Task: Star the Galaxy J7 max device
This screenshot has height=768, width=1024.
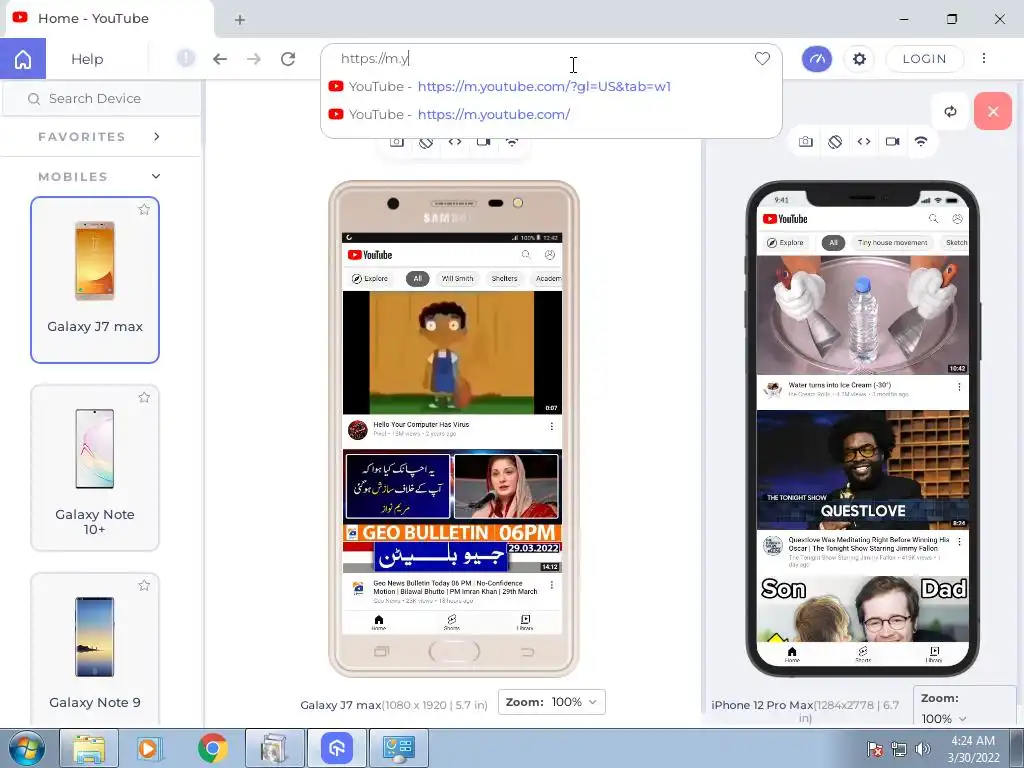Action: click(x=144, y=210)
